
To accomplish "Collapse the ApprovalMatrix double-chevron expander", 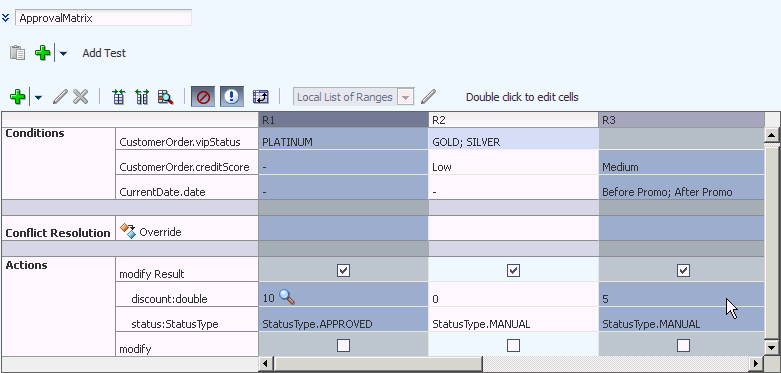I will (x=5, y=18).
